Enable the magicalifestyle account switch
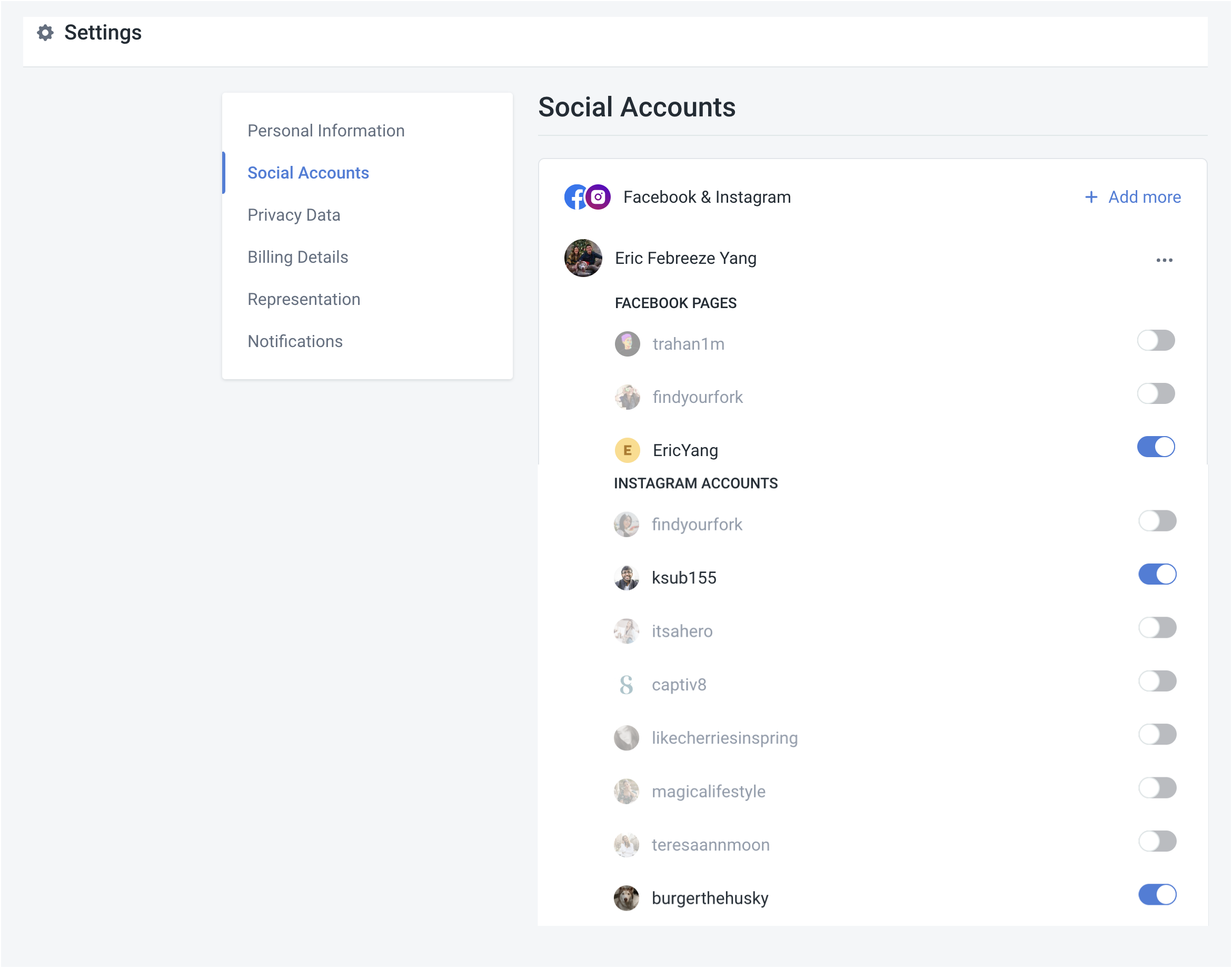 [1157, 787]
